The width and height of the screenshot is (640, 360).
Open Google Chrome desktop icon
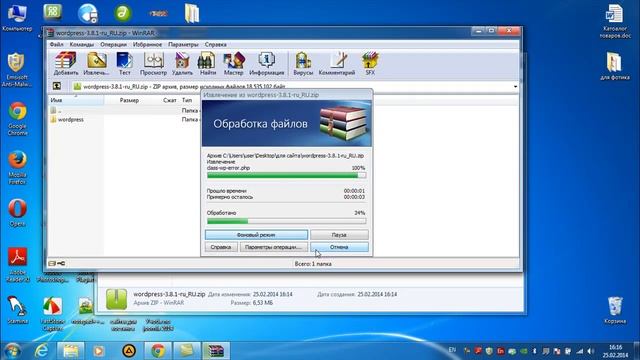pos(18,118)
